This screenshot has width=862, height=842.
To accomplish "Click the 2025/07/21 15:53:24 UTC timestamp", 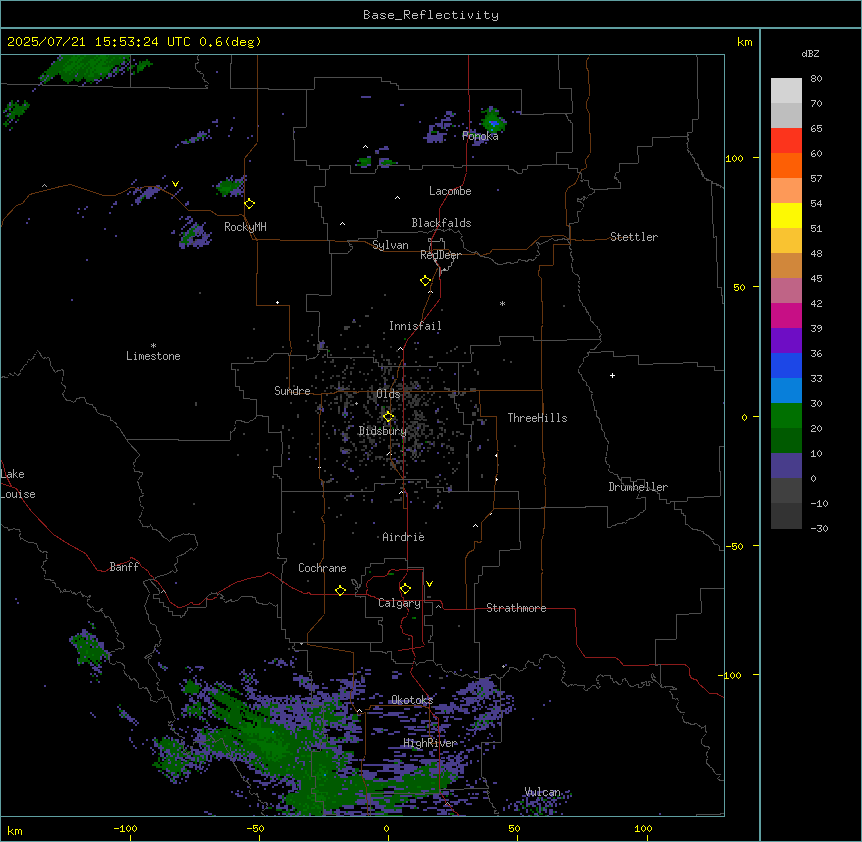I will click(134, 42).
